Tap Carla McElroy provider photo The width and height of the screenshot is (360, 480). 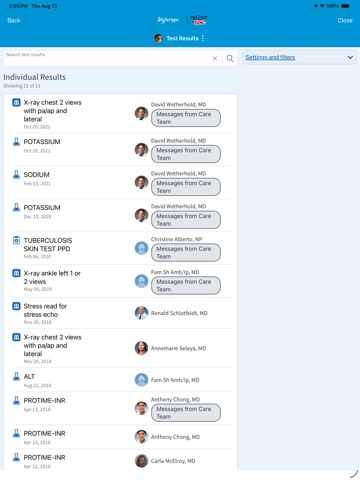pos(141,461)
